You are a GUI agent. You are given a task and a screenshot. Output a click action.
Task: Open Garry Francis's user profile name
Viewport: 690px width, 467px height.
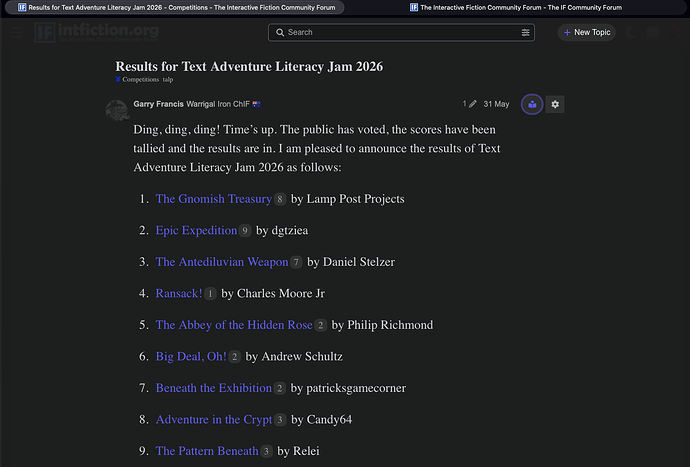[x=158, y=104]
